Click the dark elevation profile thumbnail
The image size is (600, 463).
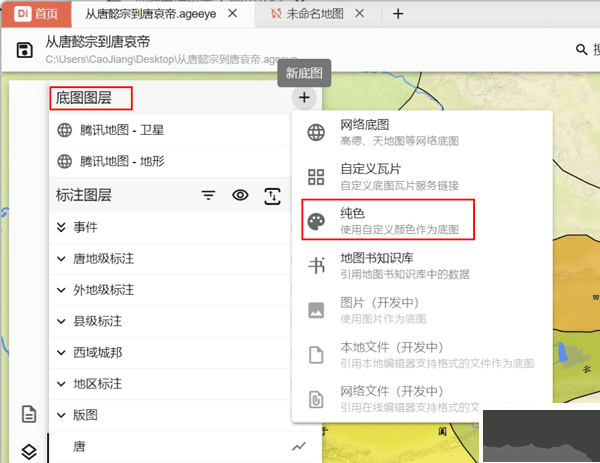[x=541, y=436]
